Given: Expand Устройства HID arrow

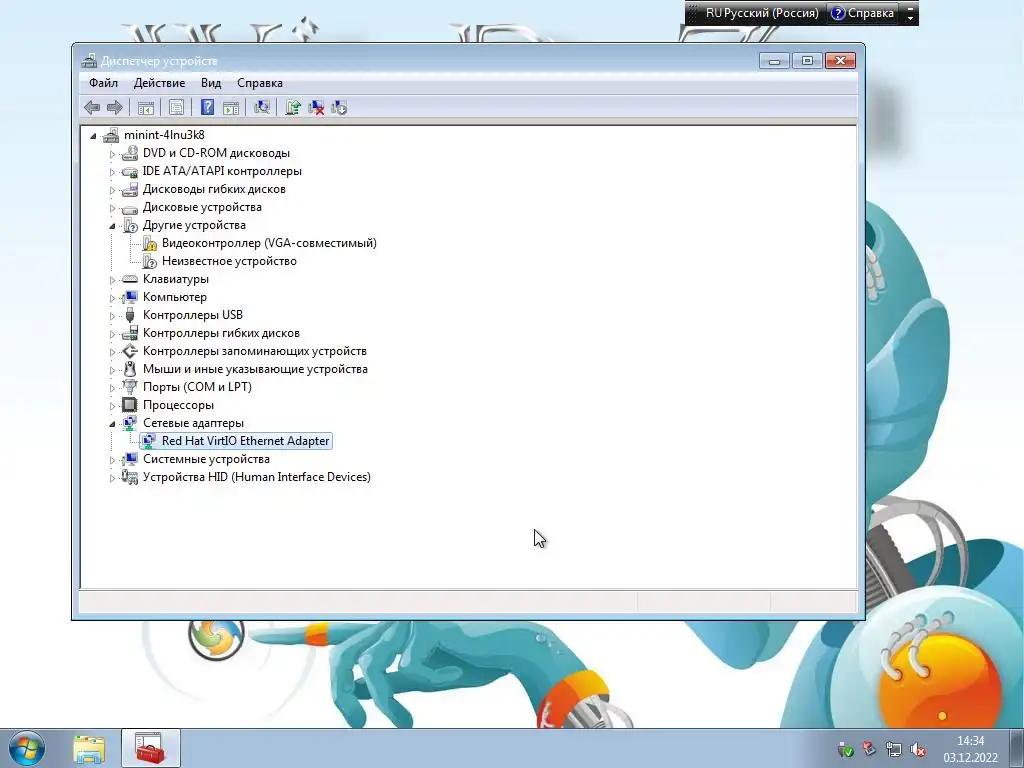Looking at the screenshot, I should tap(112, 478).
